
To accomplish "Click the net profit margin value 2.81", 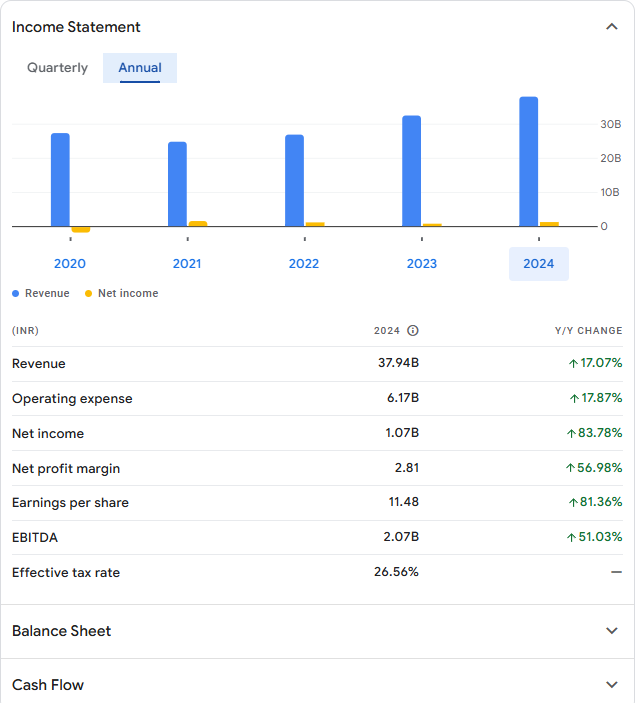I will coord(407,468).
